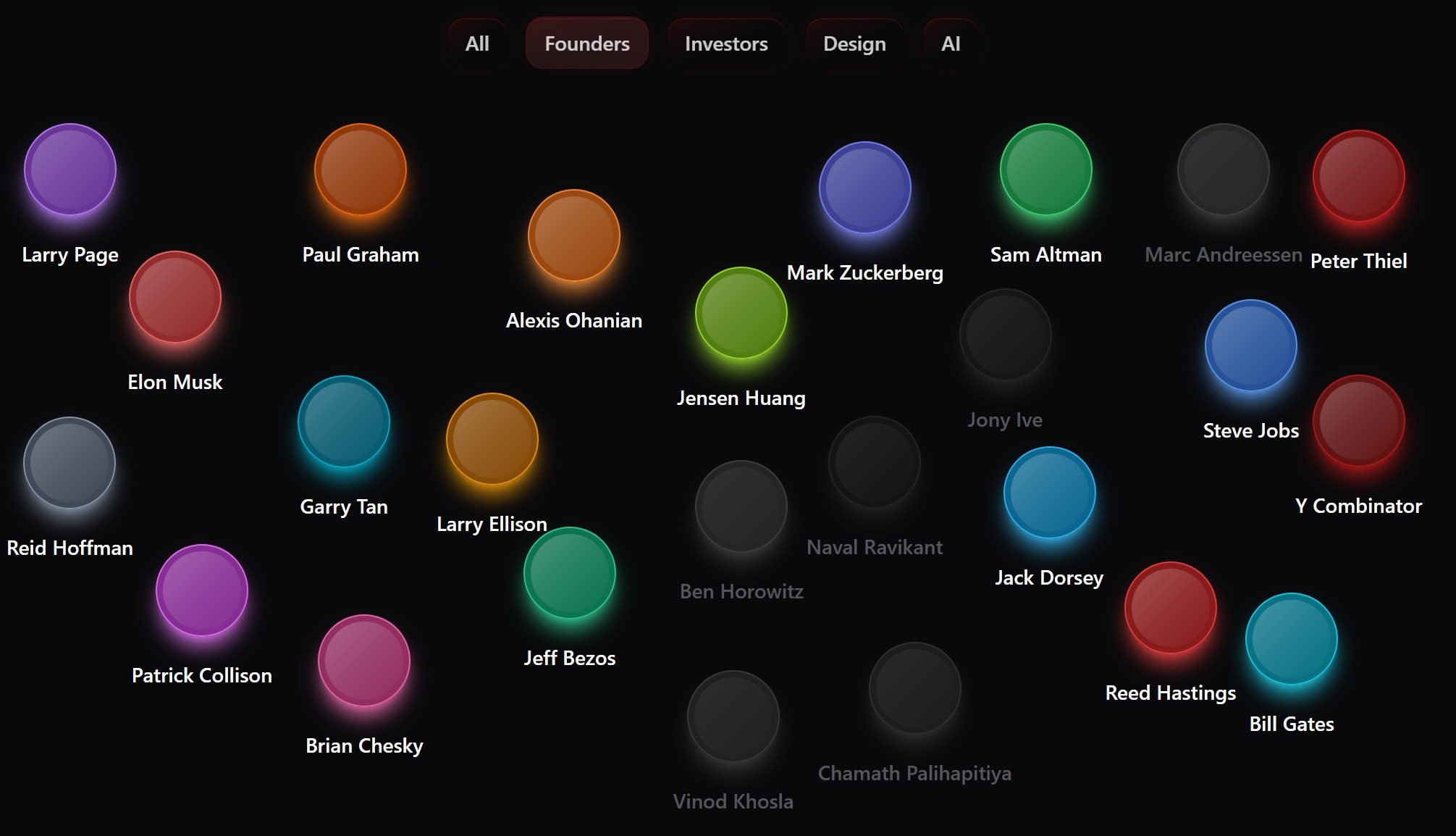This screenshot has width=1456, height=836.
Task: Click Brian Chesky's pink bubble
Action: point(364,661)
